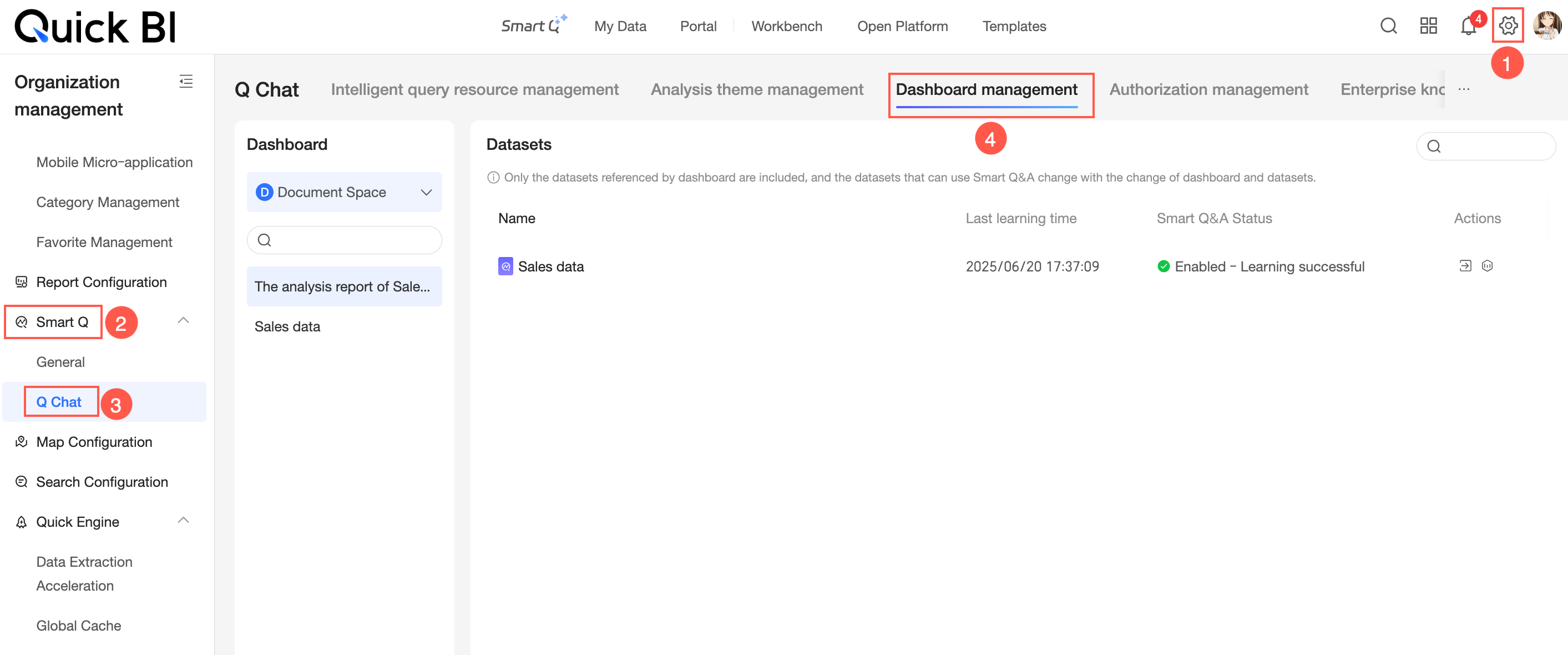Collapse the Smart Q section chevron
The width and height of the screenshot is (1568, 655).
183,321
